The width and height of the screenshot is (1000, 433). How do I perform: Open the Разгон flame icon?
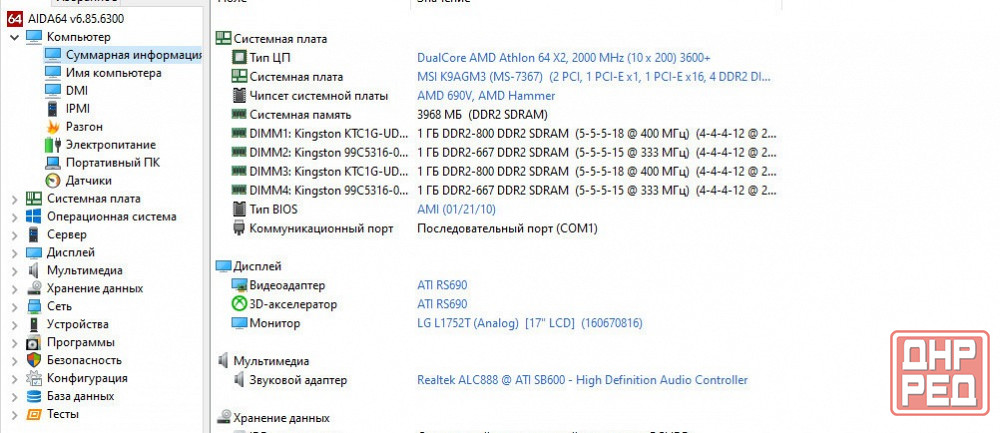tap(54, 127)
